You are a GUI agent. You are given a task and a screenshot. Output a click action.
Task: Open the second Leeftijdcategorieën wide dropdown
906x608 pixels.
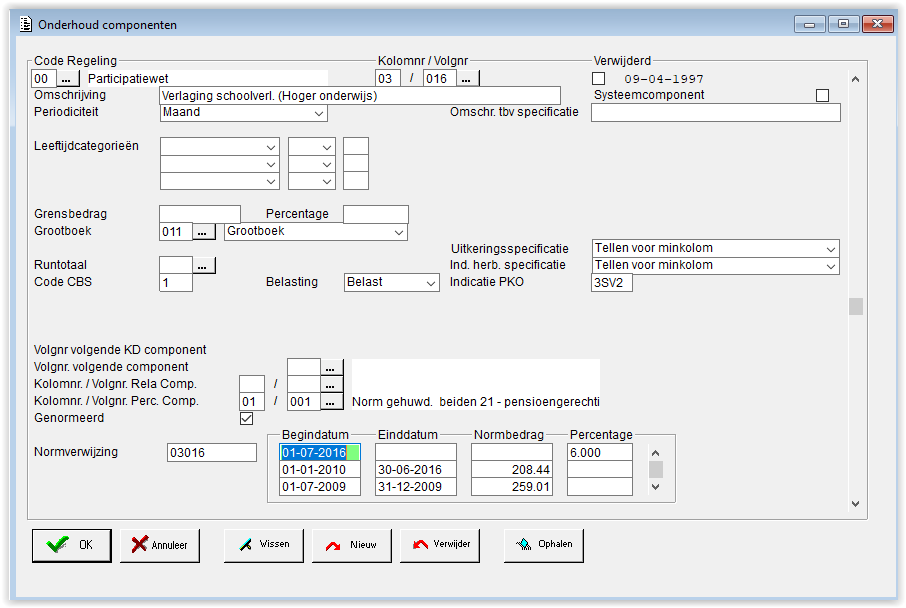(x=220, y=164)
